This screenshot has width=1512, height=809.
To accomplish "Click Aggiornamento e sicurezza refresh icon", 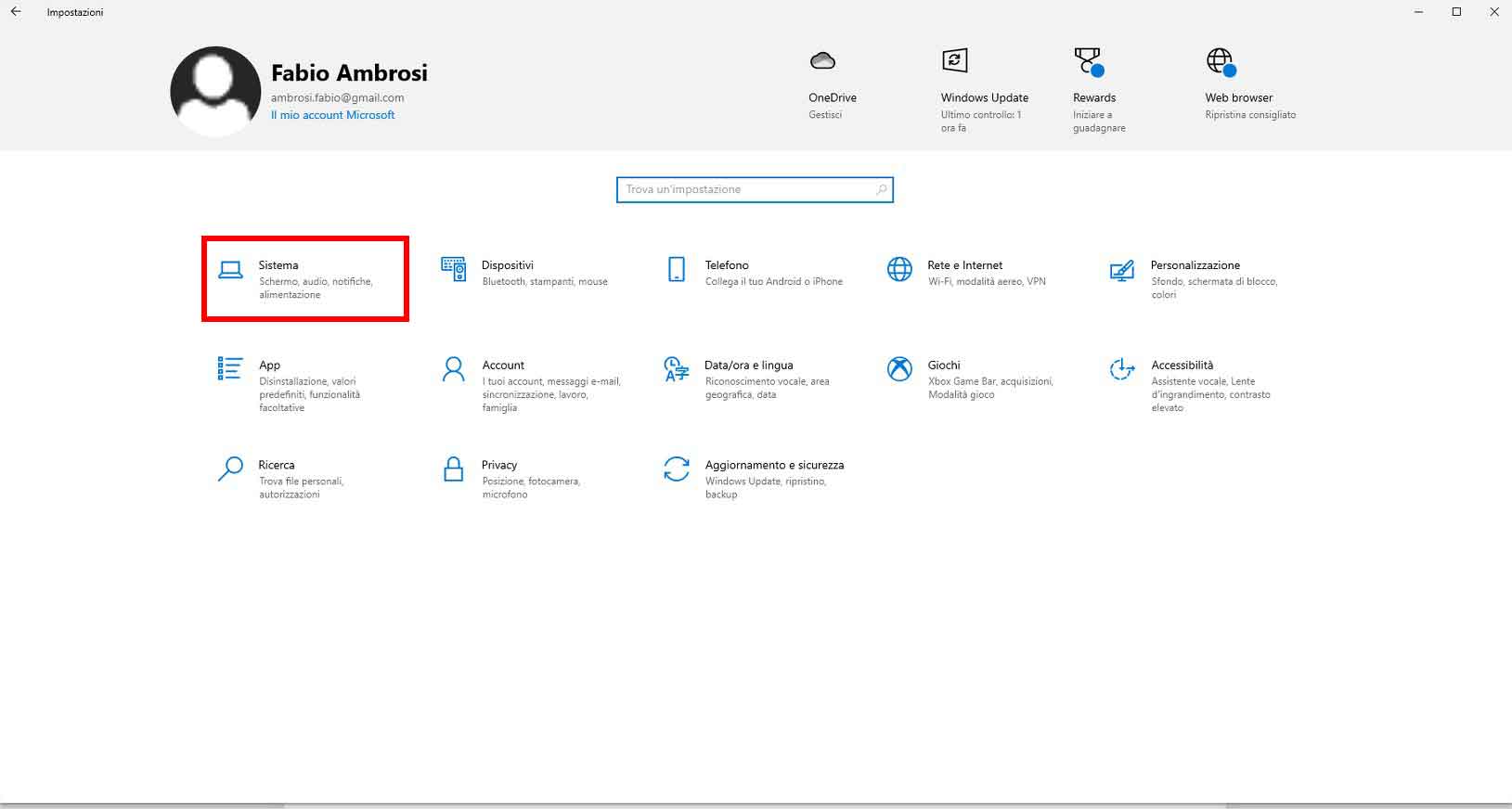I will [x=677, y=469].
